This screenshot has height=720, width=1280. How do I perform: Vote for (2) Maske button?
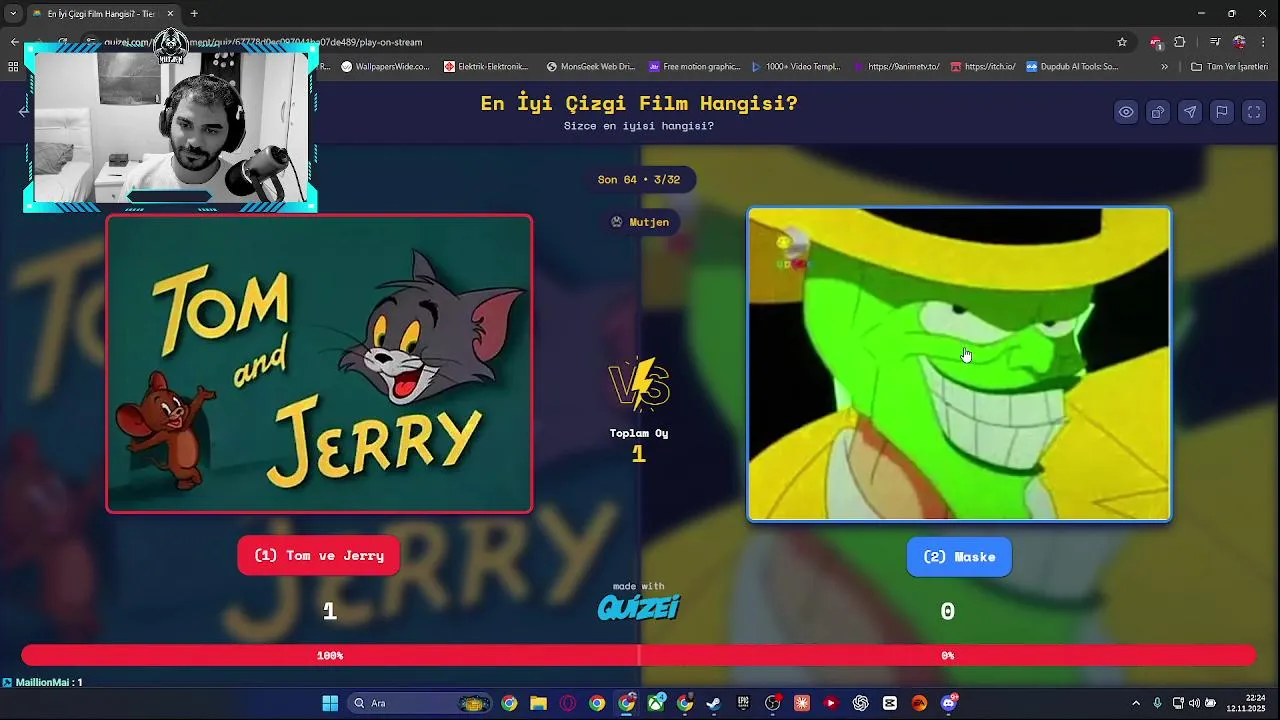[959, 557]
